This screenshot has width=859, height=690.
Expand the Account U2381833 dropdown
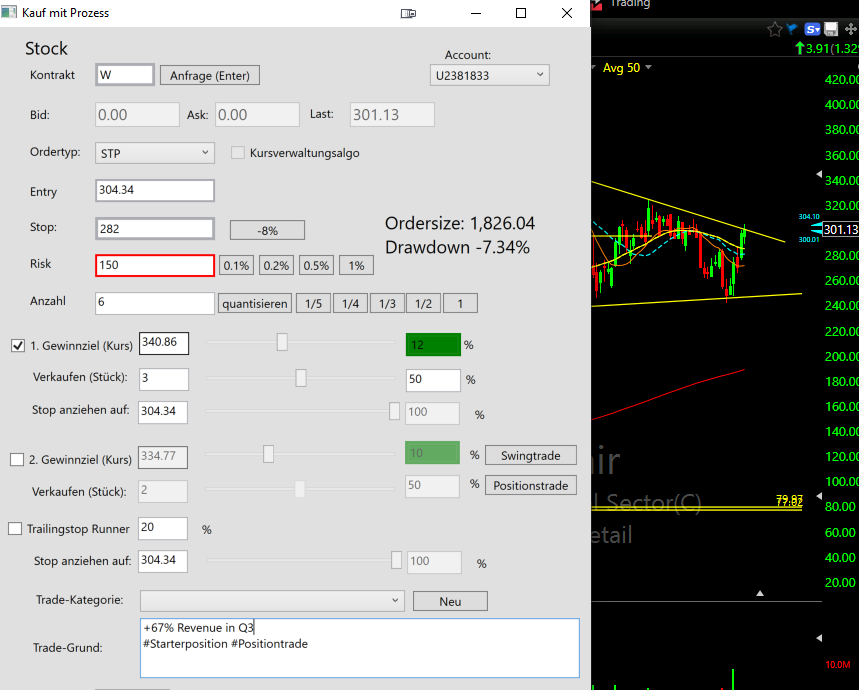[489, 76]
